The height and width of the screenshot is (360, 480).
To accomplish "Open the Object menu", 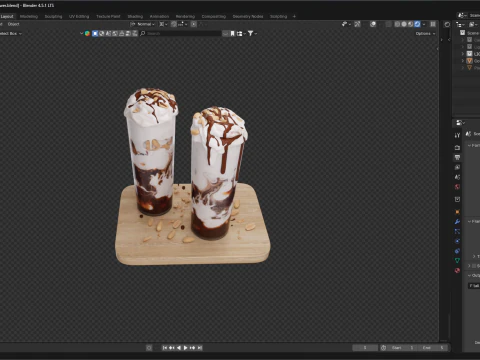I will coord(13,24).
